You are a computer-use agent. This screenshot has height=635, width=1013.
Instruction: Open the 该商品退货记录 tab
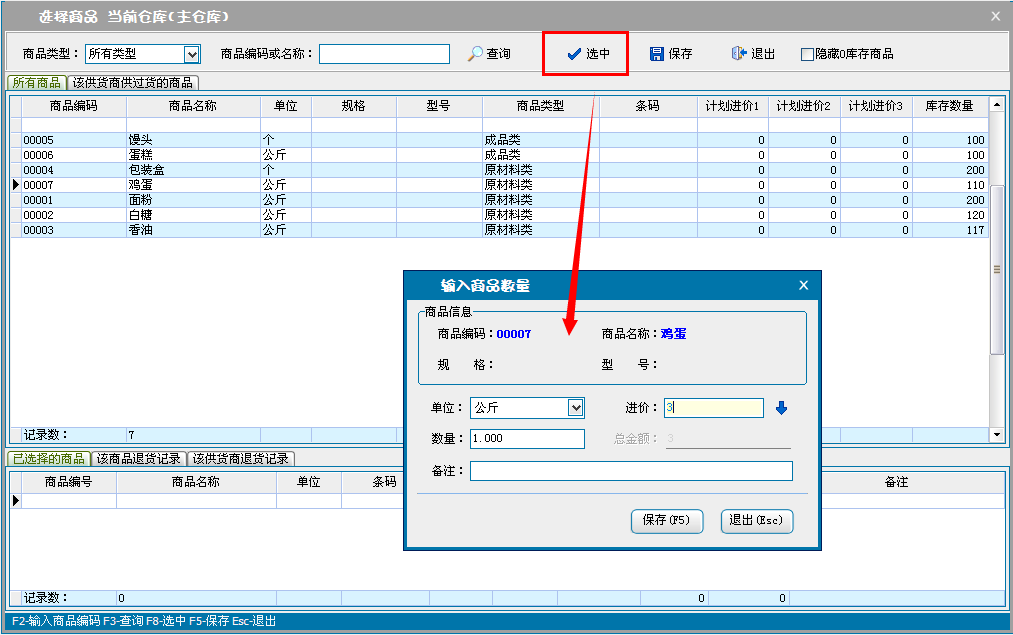click(138, 458)
